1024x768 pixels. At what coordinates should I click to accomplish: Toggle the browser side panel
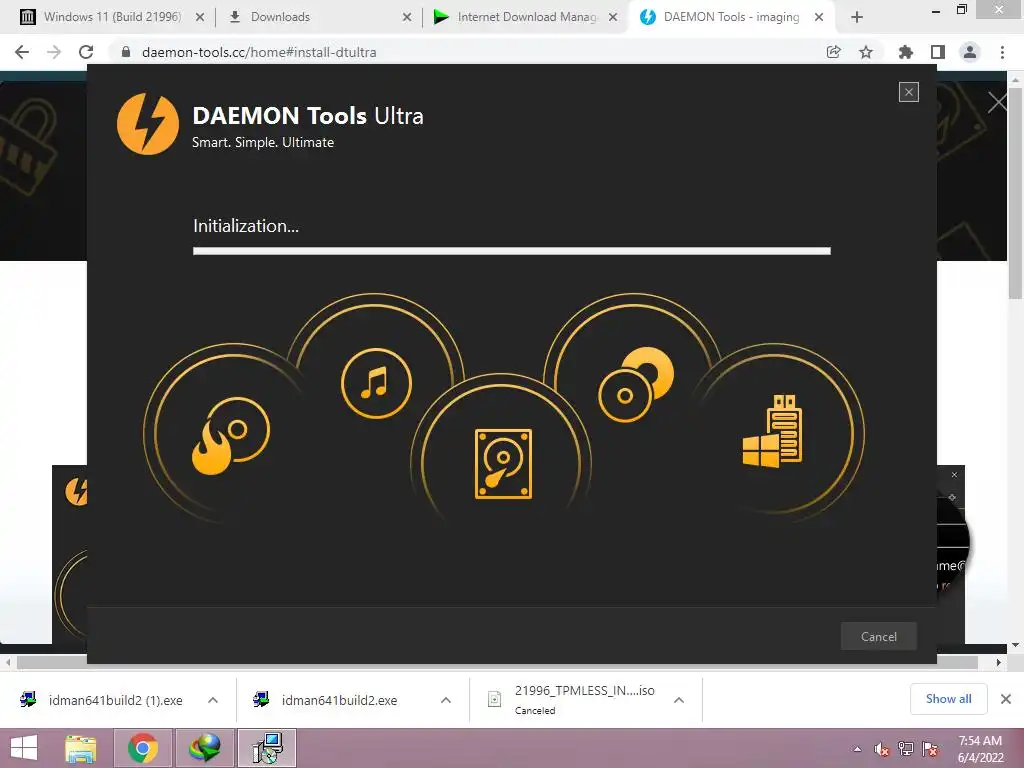coord(937,52)
